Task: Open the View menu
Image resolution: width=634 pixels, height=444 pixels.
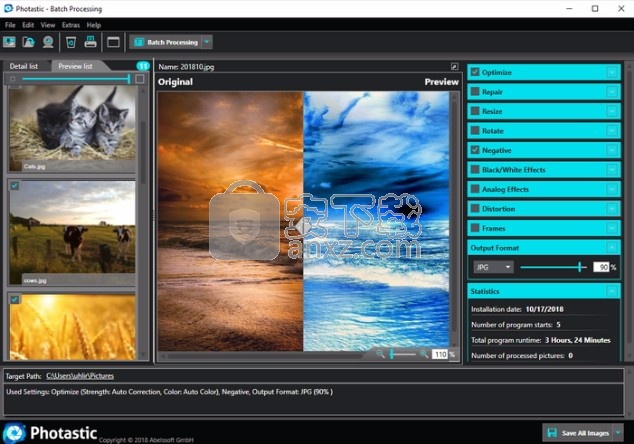Action: [48, 25]
